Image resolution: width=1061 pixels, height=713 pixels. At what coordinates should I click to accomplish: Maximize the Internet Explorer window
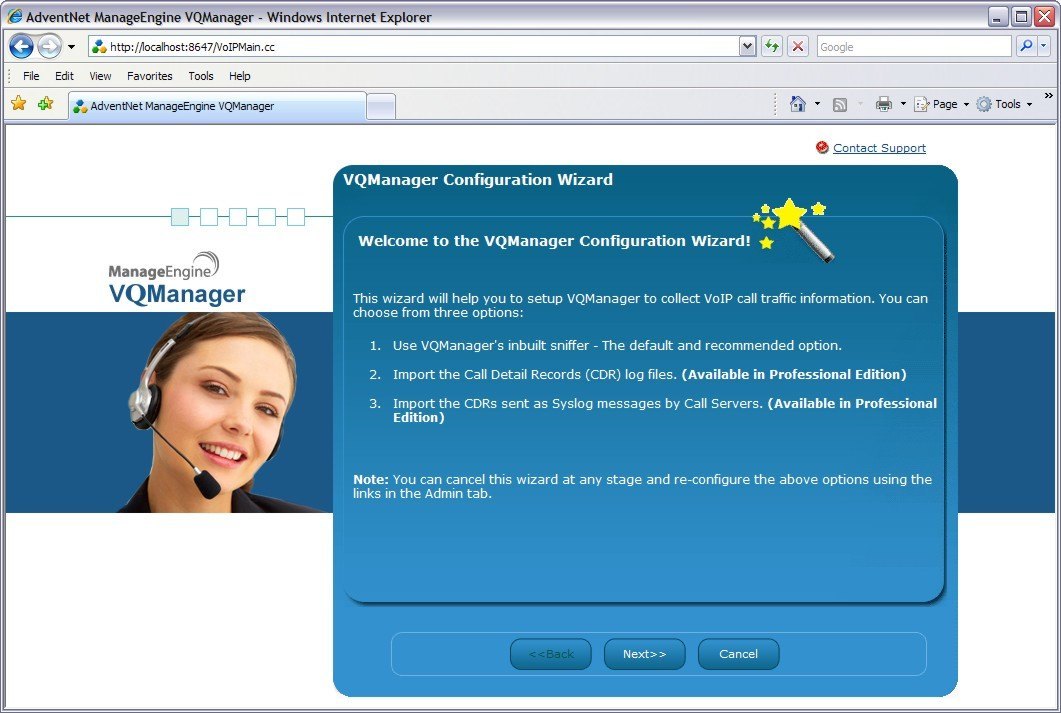(x=1022, y=17)
